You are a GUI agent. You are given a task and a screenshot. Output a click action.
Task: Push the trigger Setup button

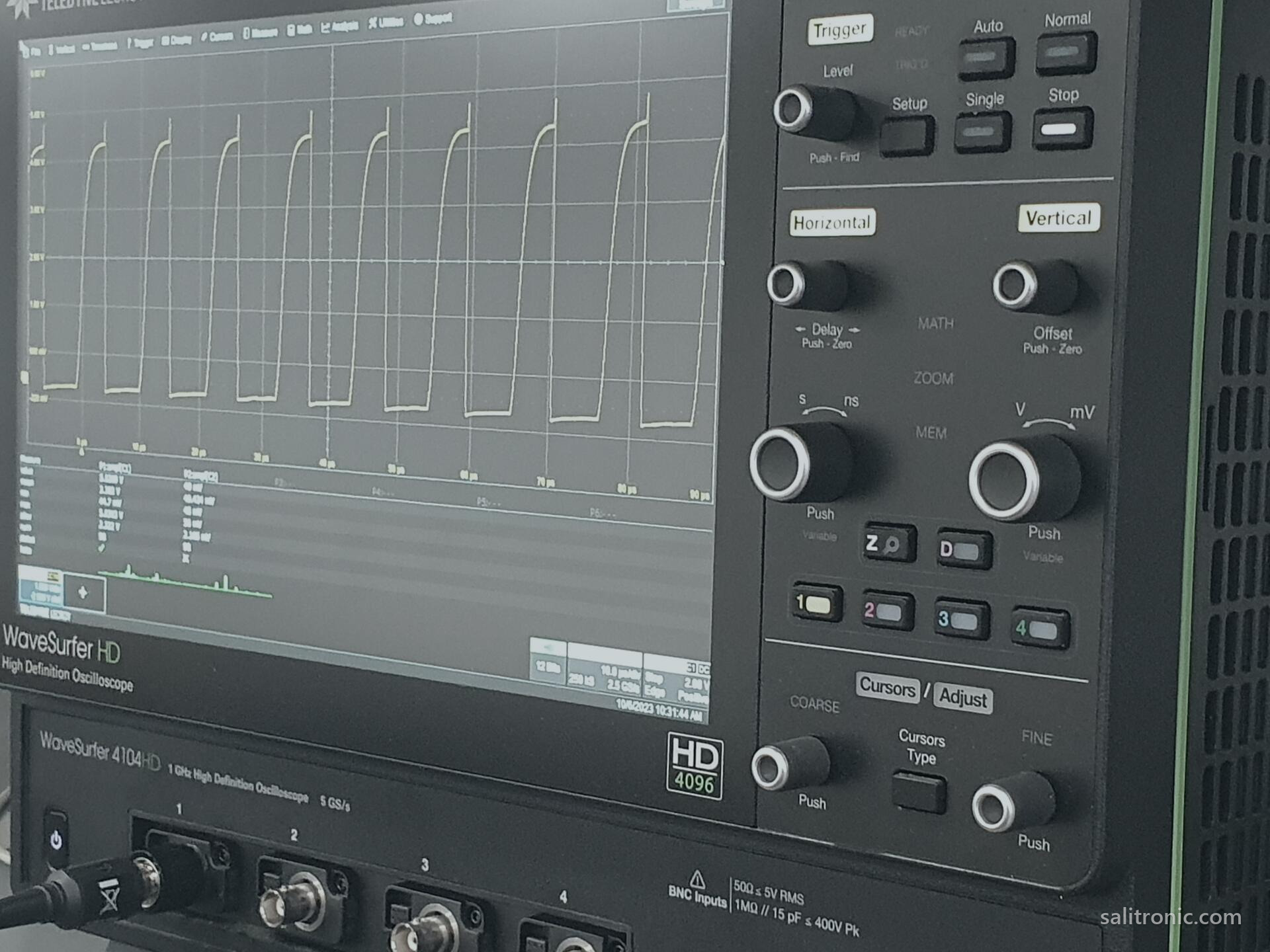908,136
